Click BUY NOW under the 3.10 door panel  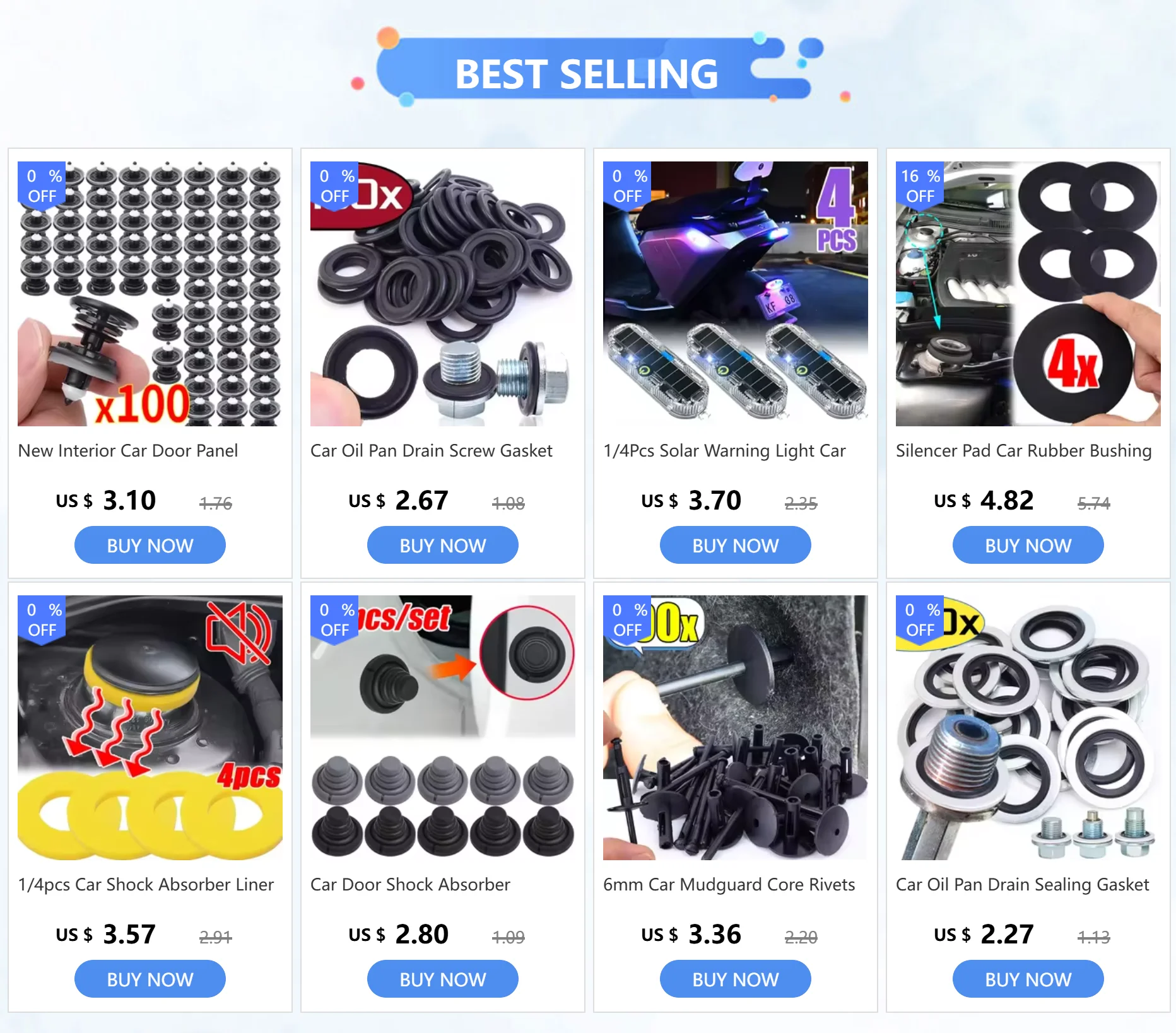click(150, 546)
